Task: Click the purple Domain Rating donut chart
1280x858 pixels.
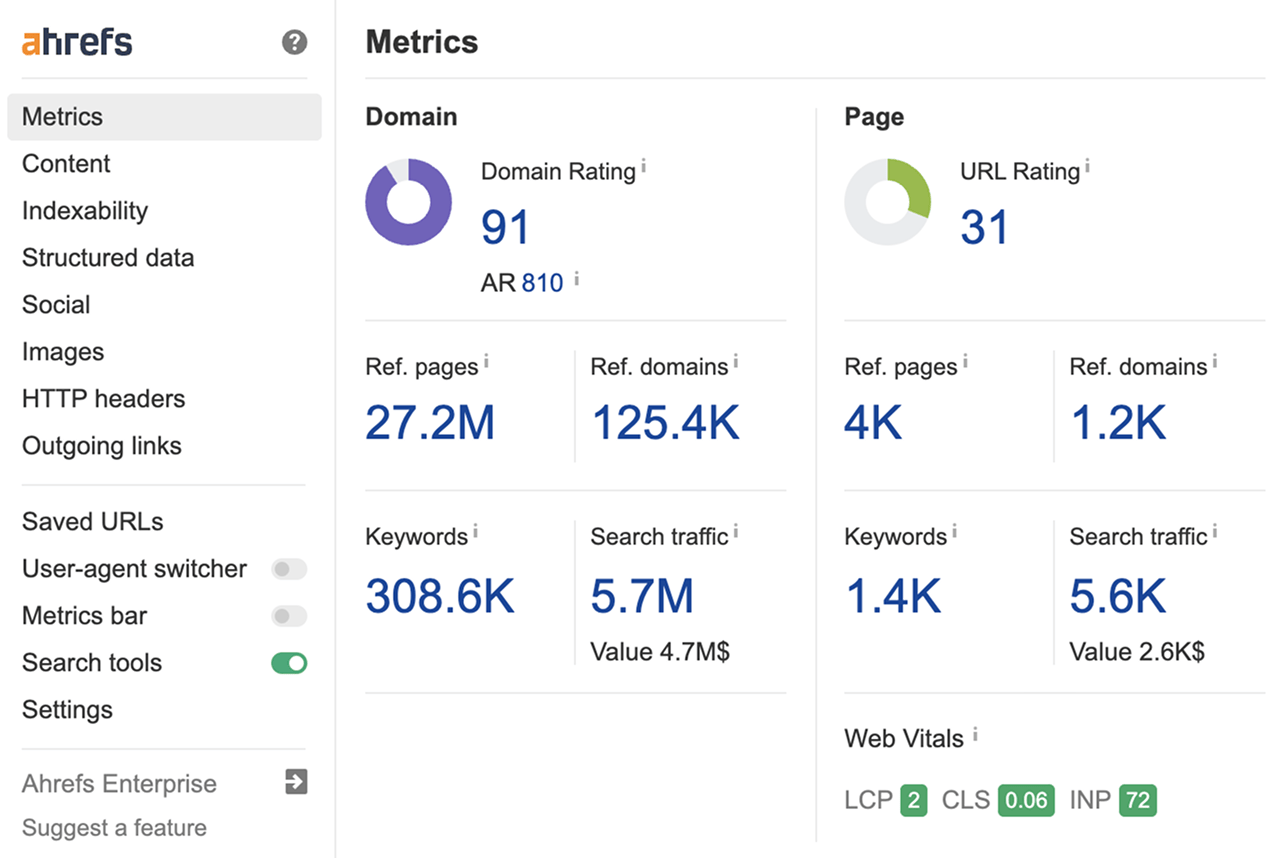Action: [408, 201]
